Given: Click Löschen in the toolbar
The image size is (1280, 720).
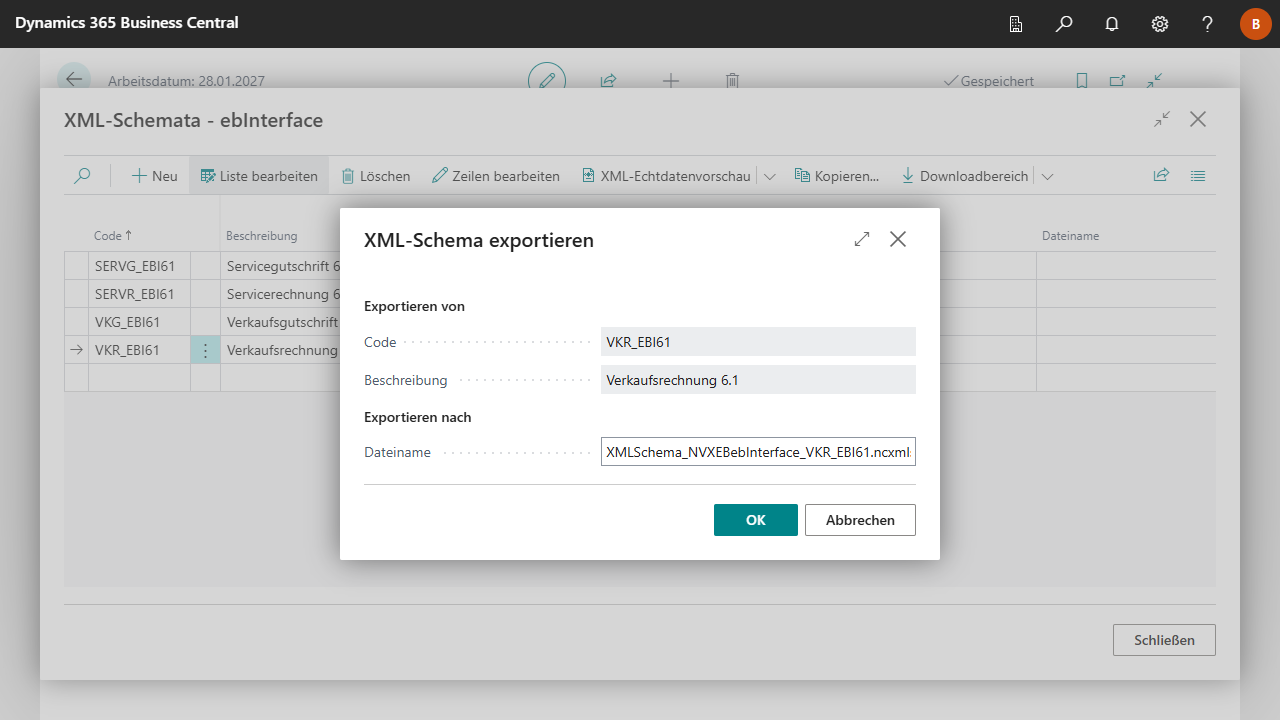Looking at the screenshot, I should pyautogui.click(x=376, y=176).
